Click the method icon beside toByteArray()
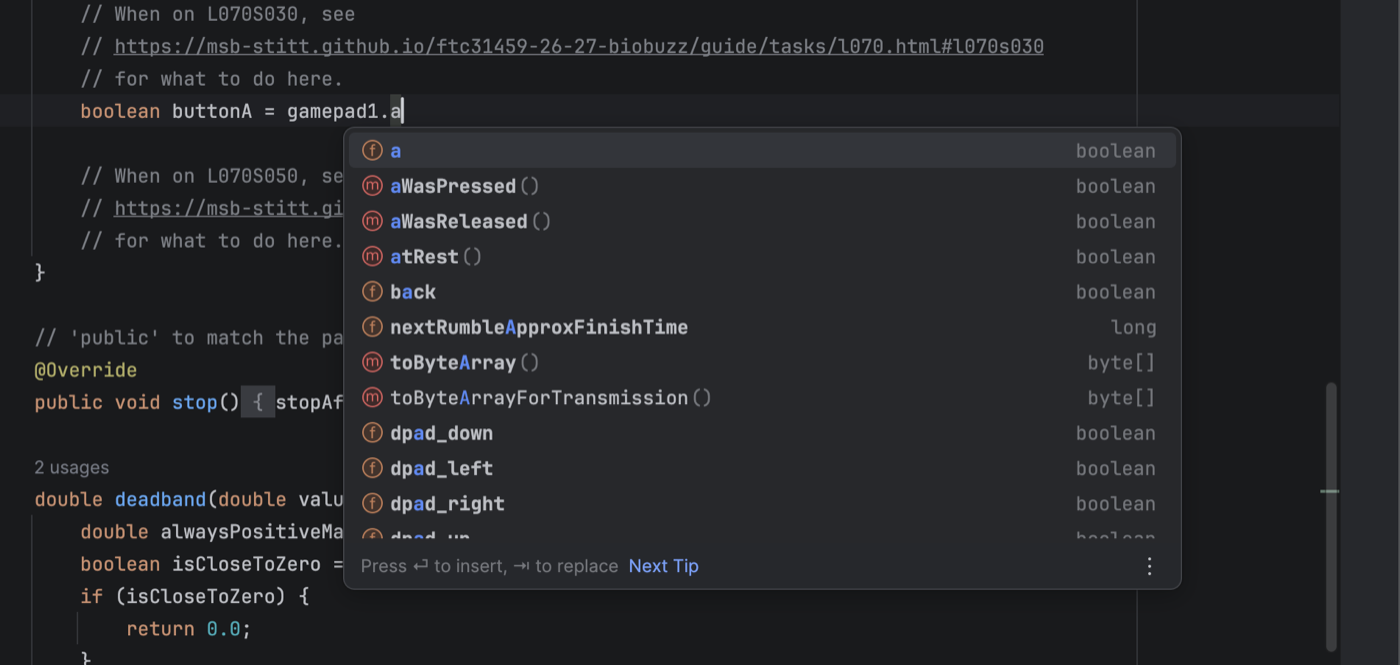The height and width of the screenshot is (665, 1400). (x=372, y=362)
